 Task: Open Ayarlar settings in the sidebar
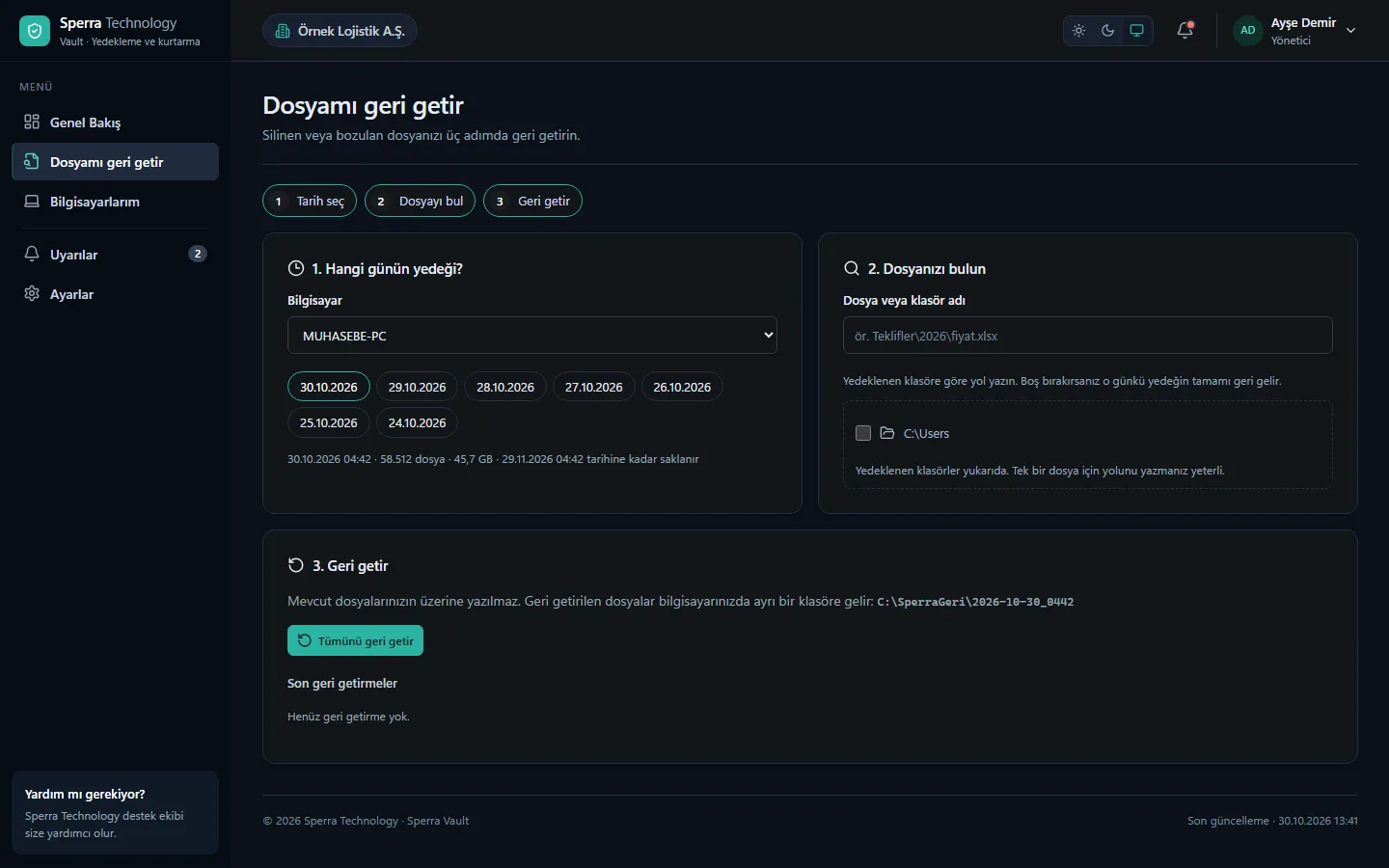coord(115,294)
